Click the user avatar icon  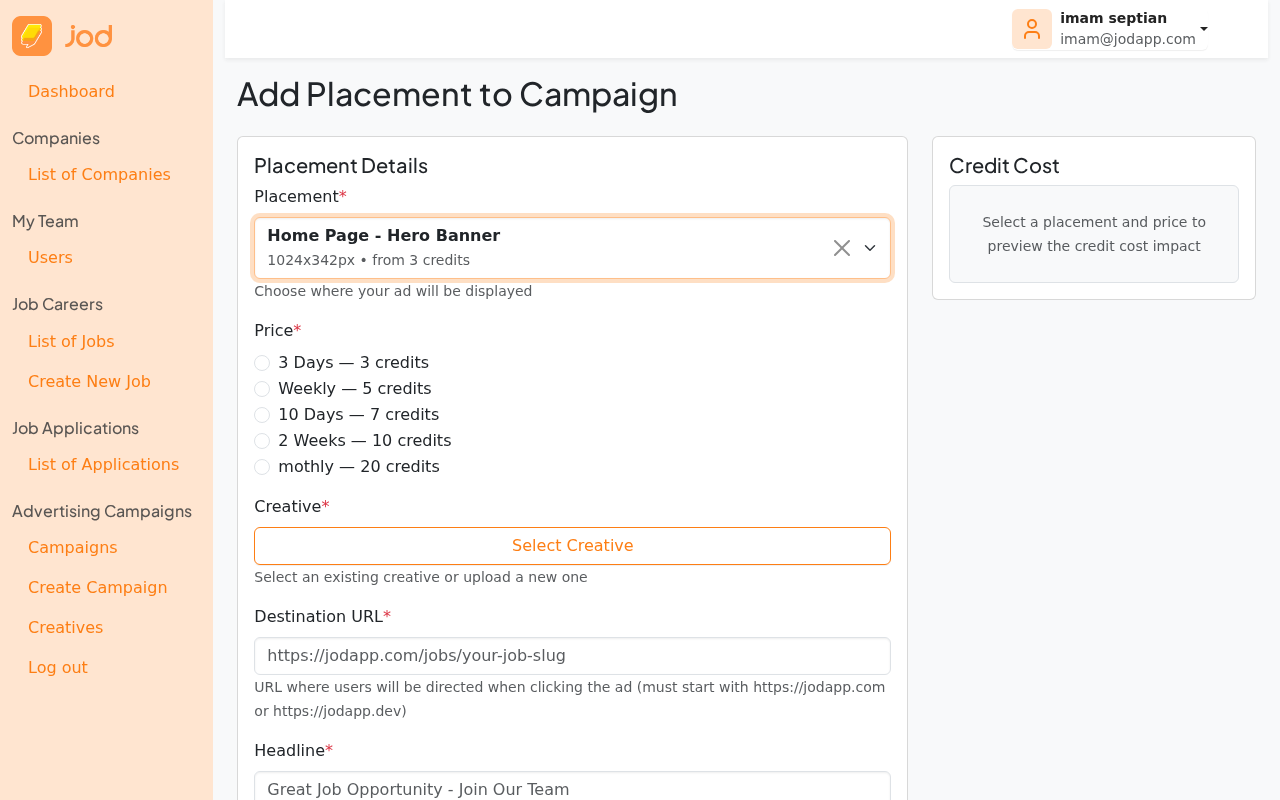pos(1031,29)
